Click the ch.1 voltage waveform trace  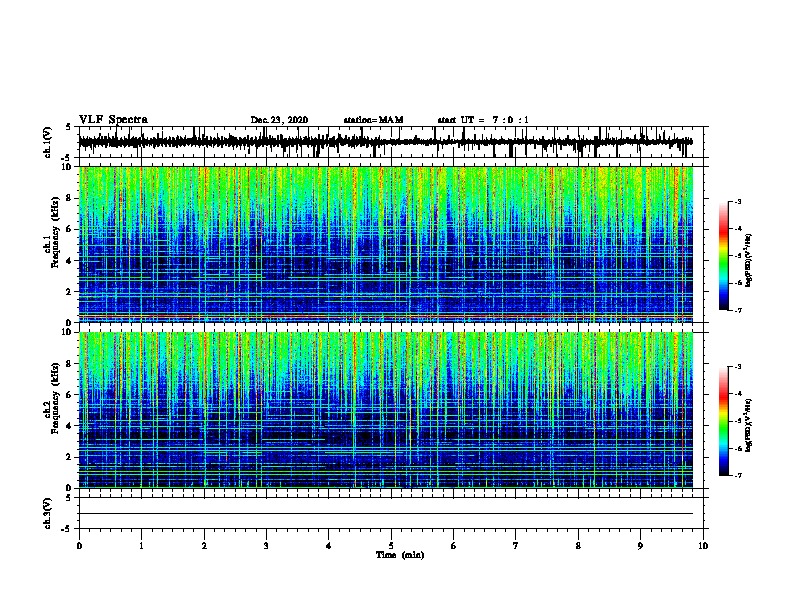(385, 142)
